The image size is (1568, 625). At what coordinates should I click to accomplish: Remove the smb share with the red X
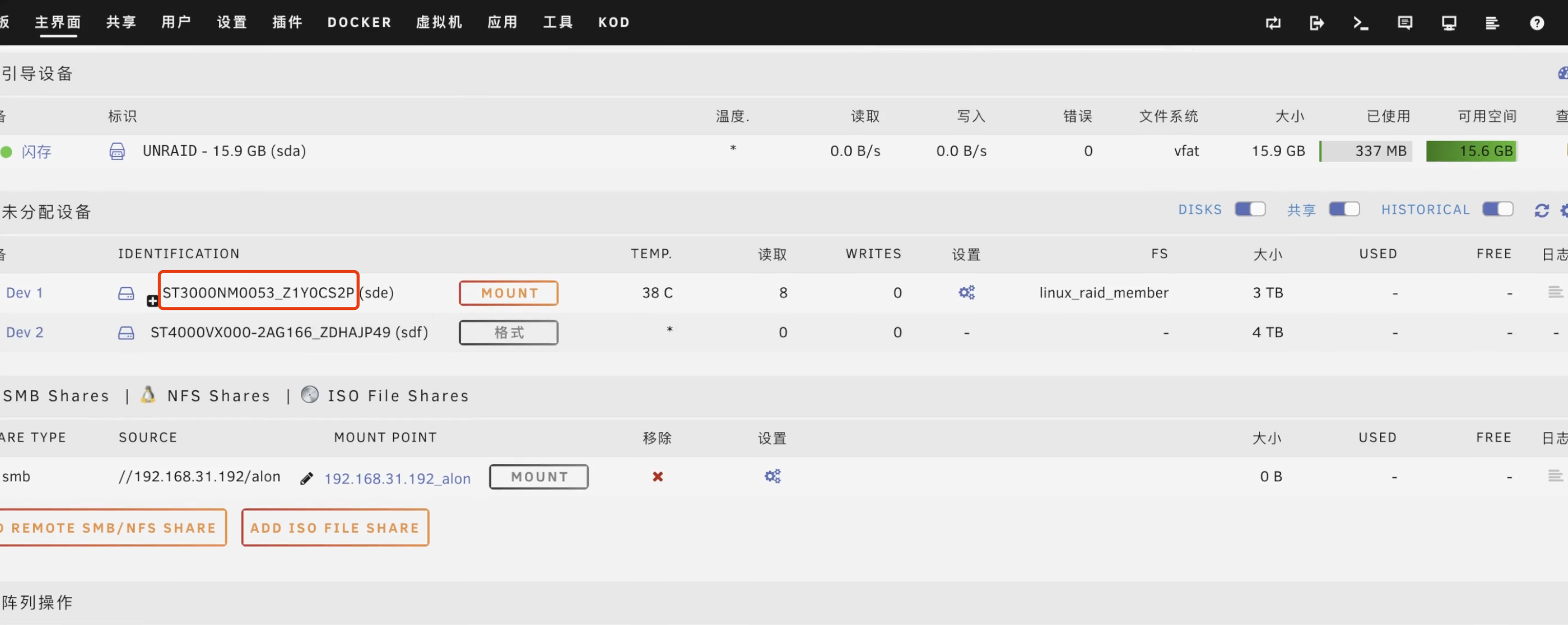coord(657,477)
